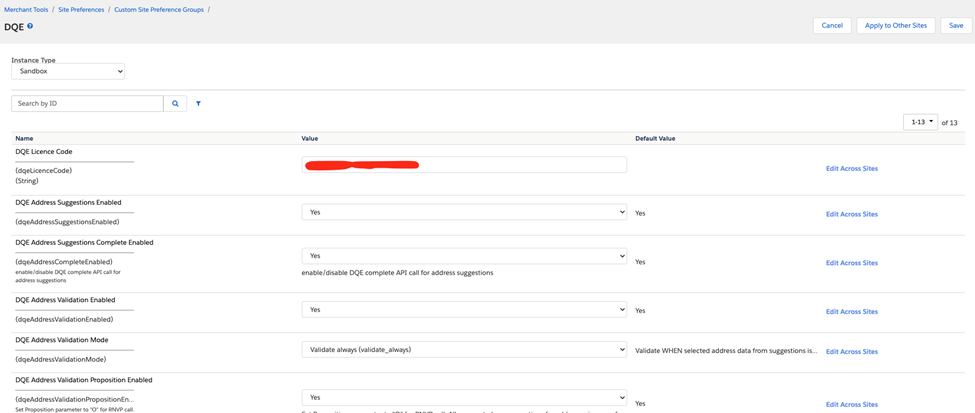975x413 pixels.
Task: Open DQE Address Suggestions Complete Enabled dropdown
Action: pyautogui.click(x=464, y=256)
